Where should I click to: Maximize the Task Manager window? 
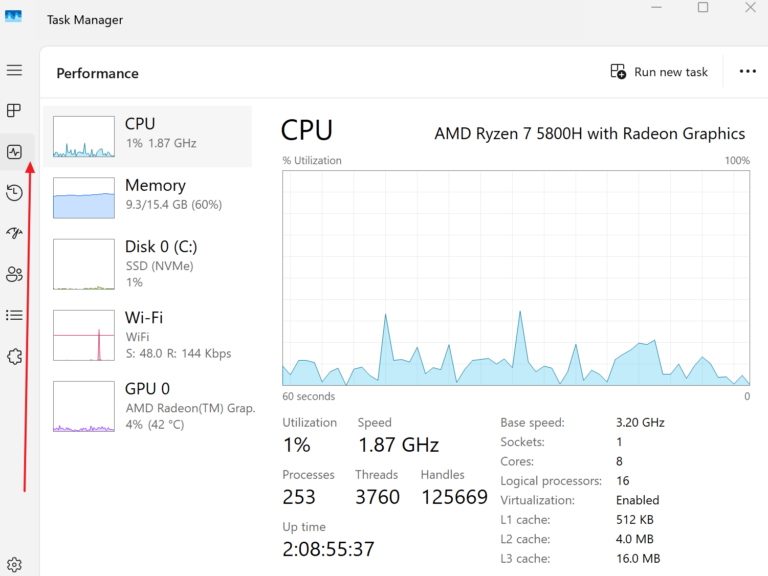coord(703,8)
